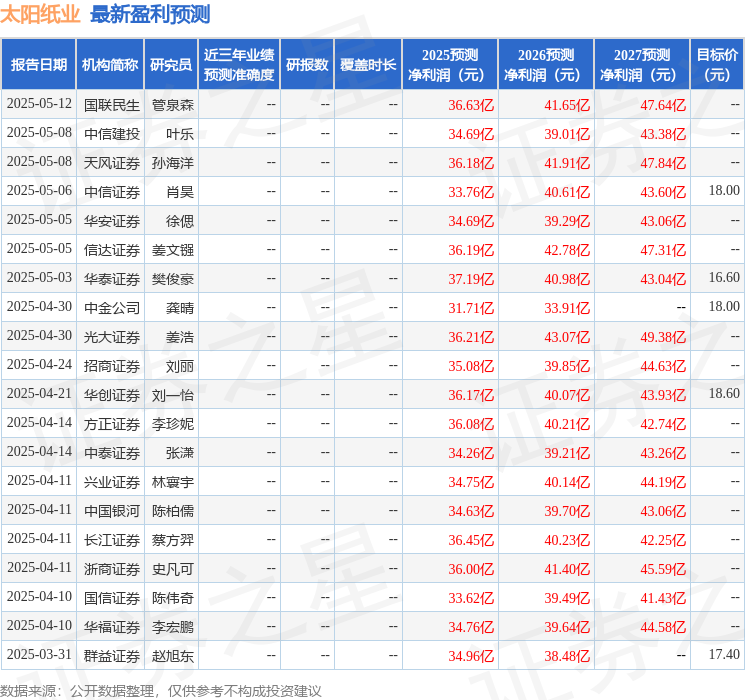
Task: Select the 中信证券 institution cell
Action: (x=112, y=192)
